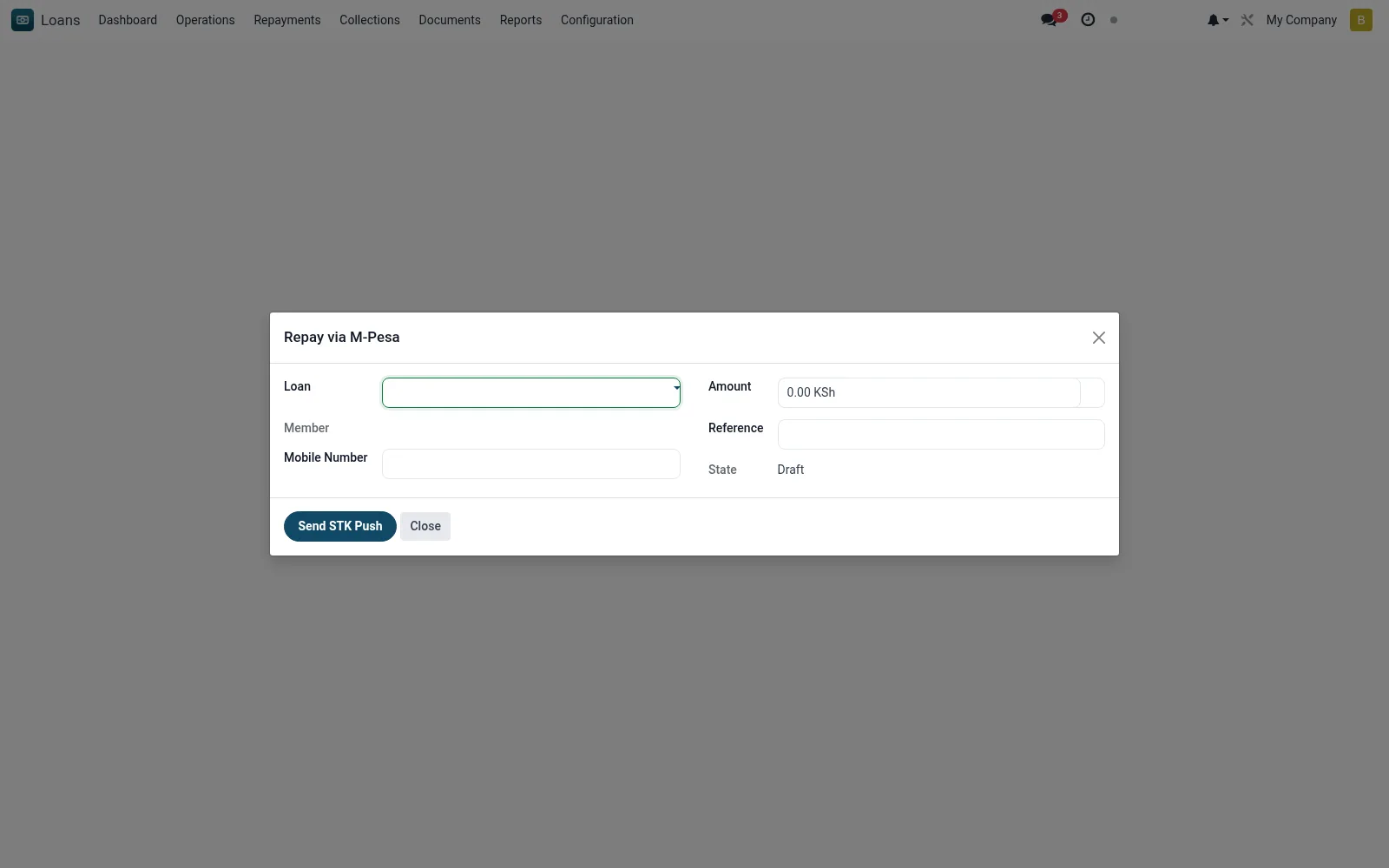Click the dialog Close button
Screen dimensions: 1389x868
coord(425,526)
